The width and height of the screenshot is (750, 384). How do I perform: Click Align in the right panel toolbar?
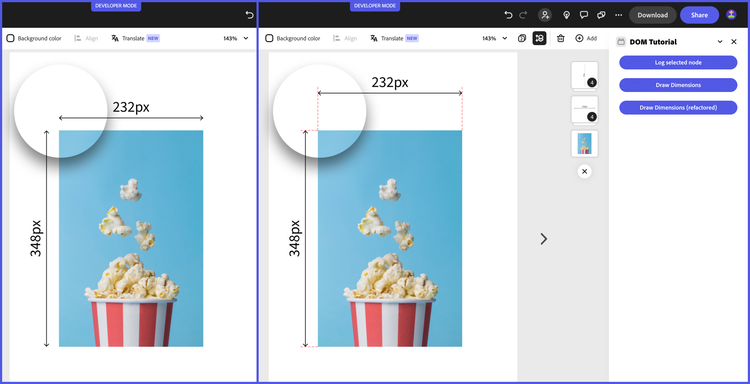point(345,38)
